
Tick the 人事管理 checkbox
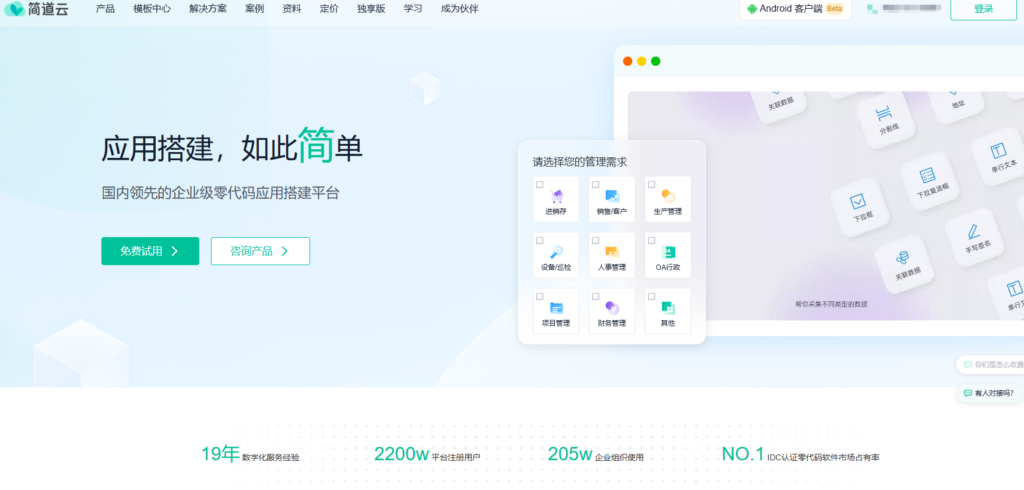click(x=596, y=240)
